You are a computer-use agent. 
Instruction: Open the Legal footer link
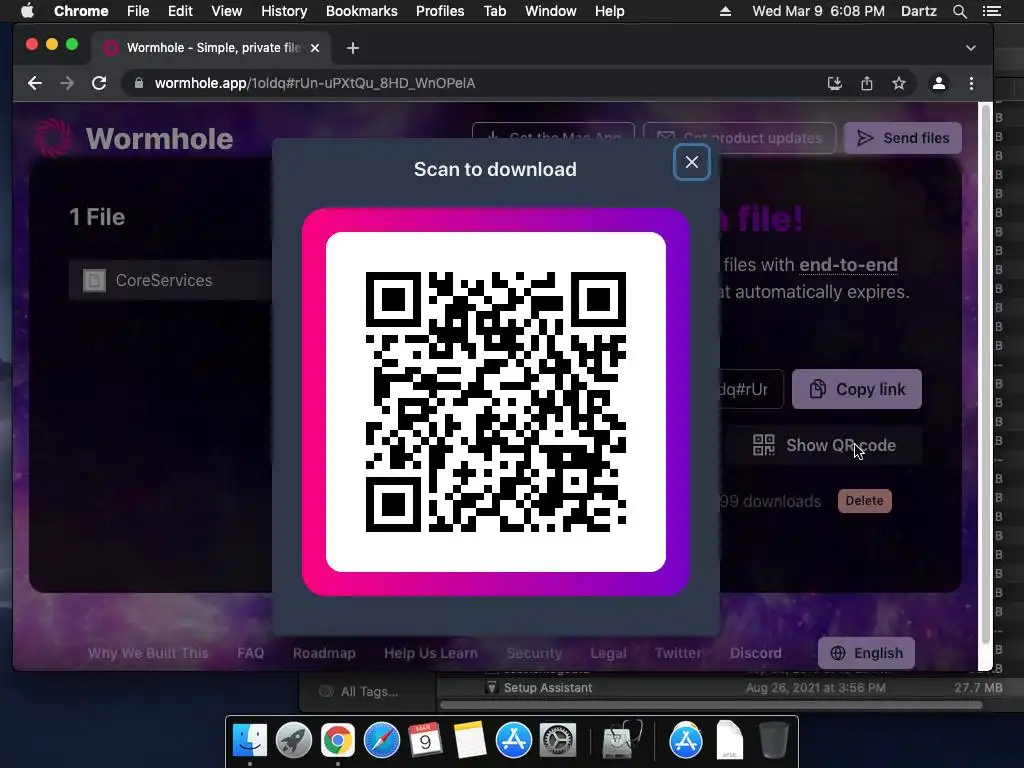609,653
